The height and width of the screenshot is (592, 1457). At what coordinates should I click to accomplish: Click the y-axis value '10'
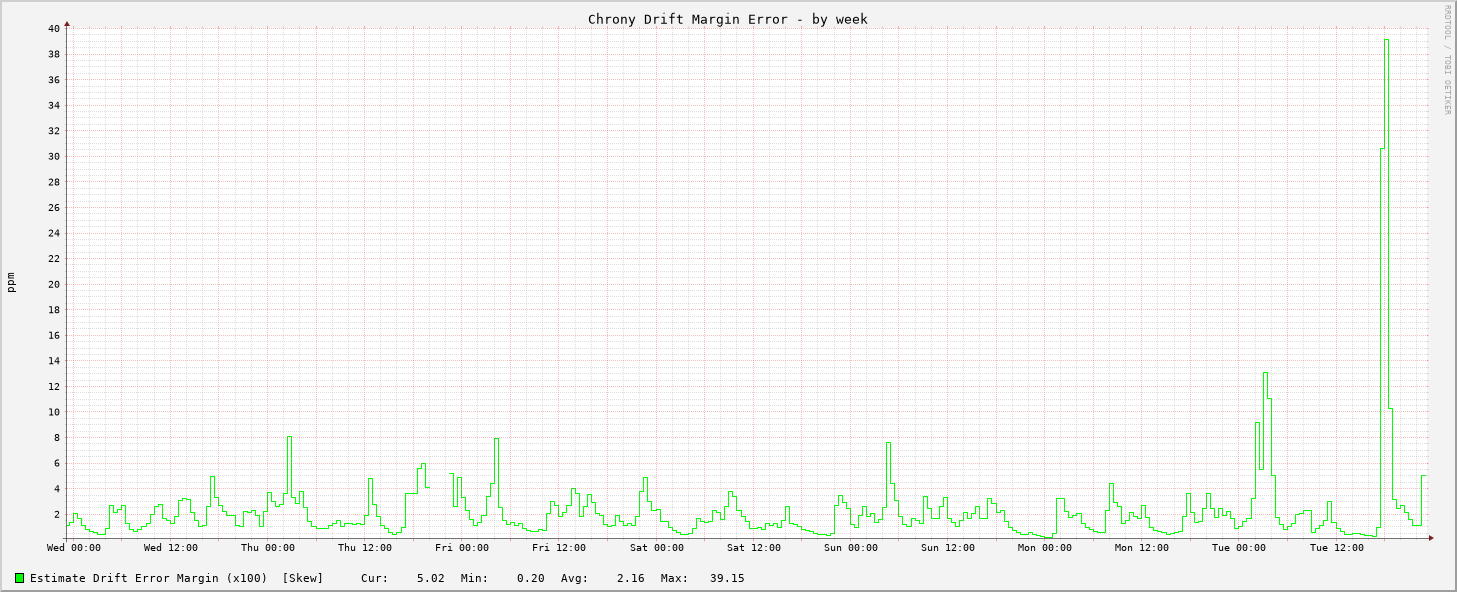point(54,412)
